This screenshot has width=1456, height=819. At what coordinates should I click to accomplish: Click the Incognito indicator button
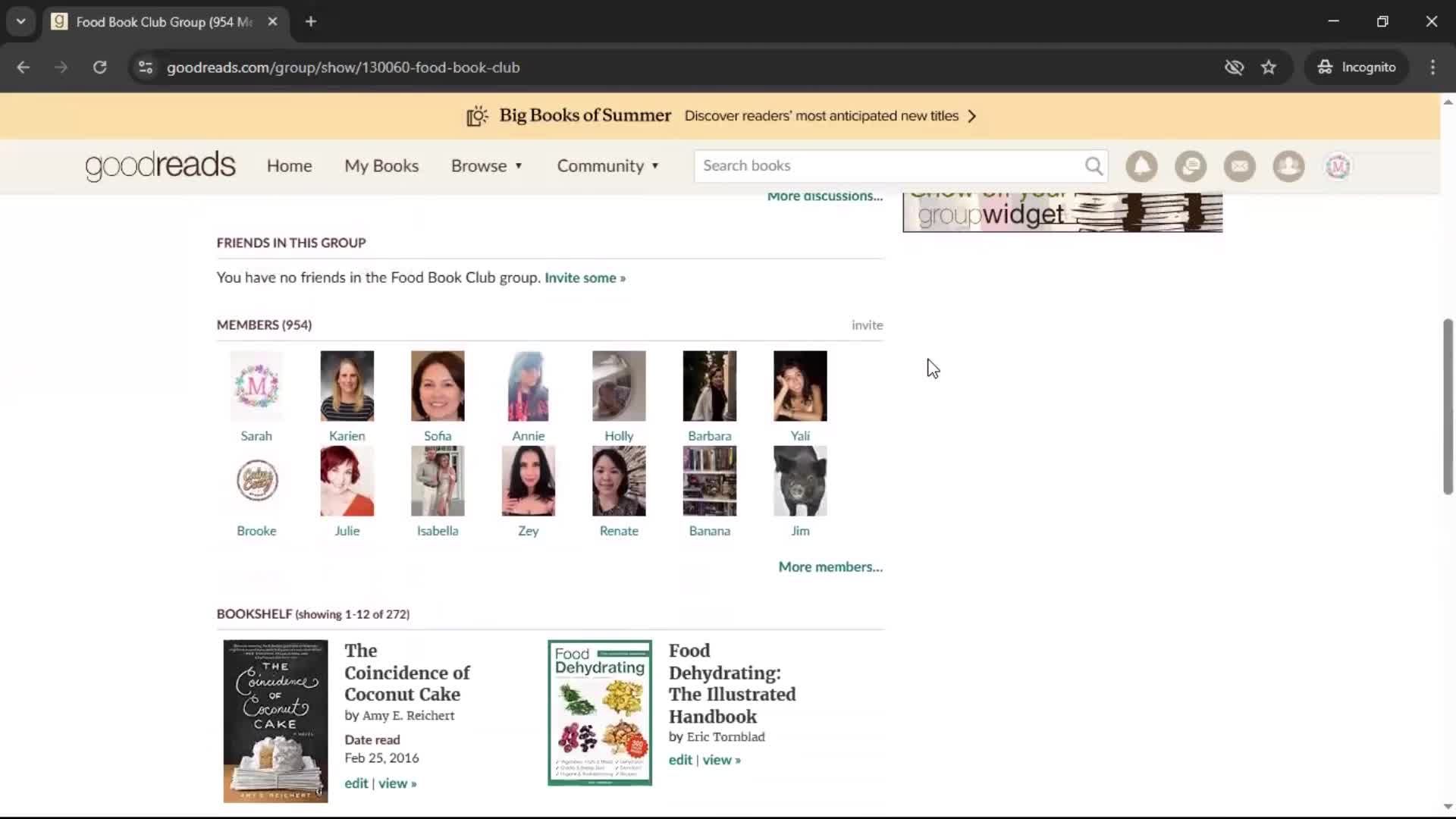coord(1357,67)
